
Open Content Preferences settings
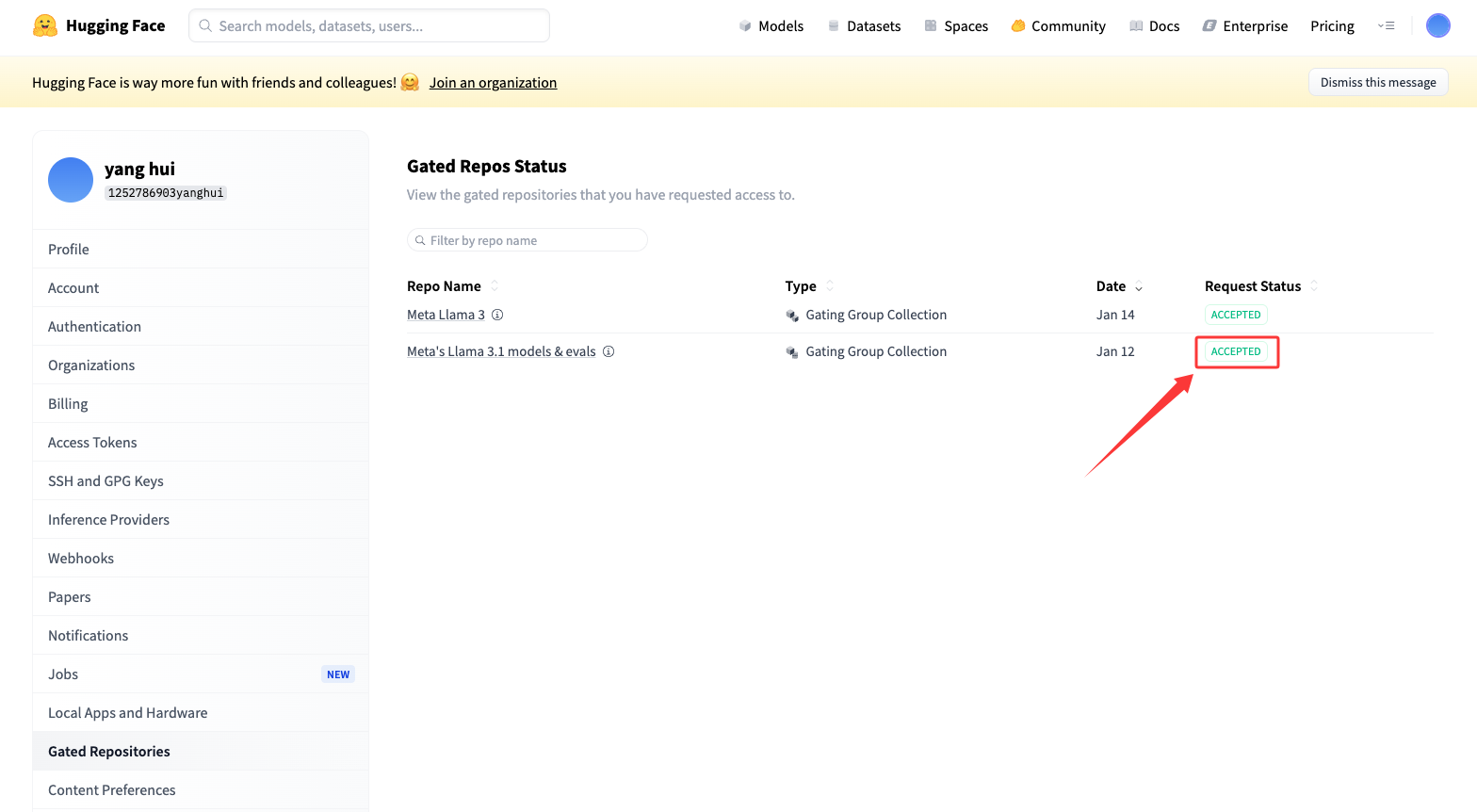201,789
